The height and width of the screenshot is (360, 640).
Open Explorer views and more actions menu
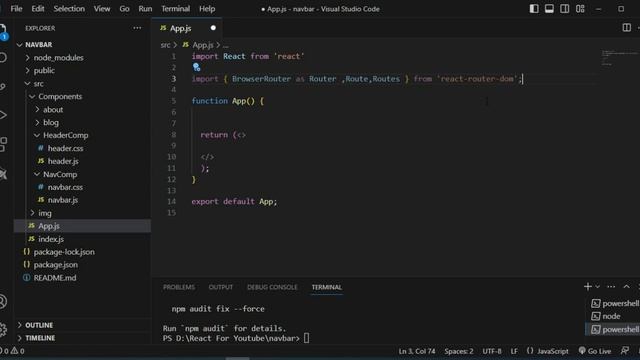(x=137, y=28)
